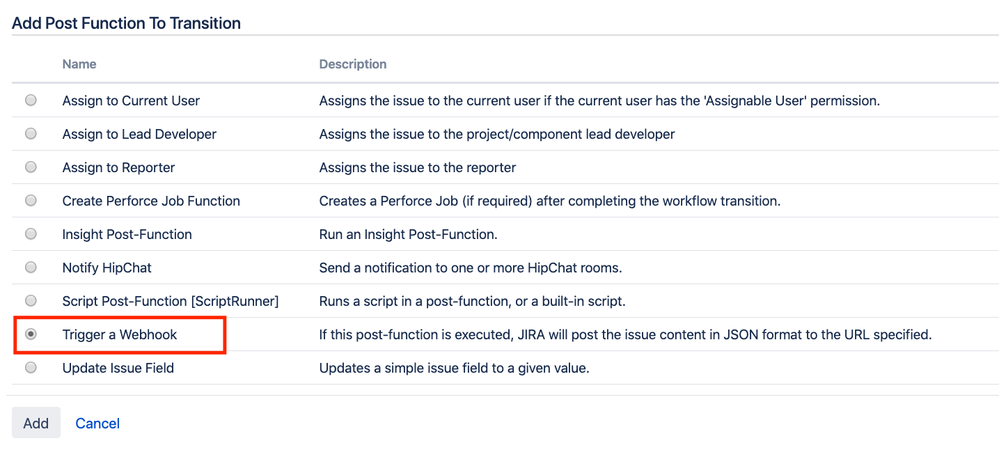
Task: Click the Script Post-Function [ScriptRunner] label
Action: [x=171, y=301]
